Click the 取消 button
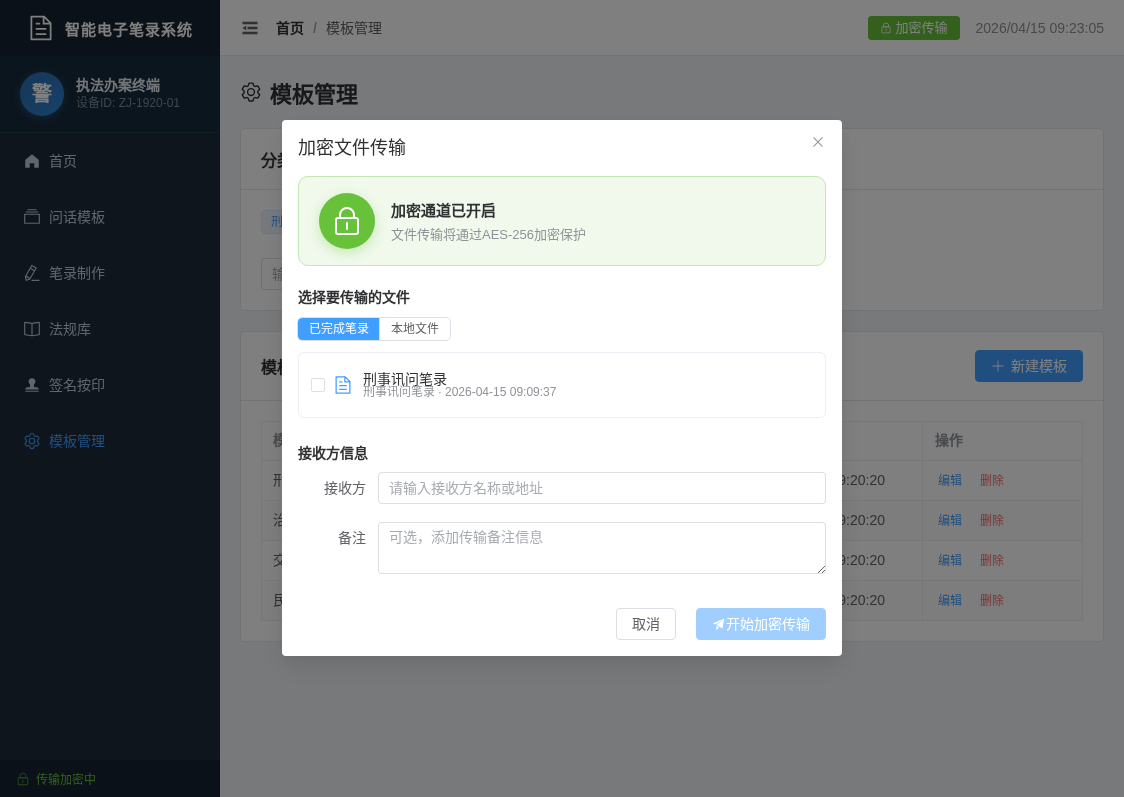Image resolution: width=1124 pixels, height=797 pixels. 646,624
